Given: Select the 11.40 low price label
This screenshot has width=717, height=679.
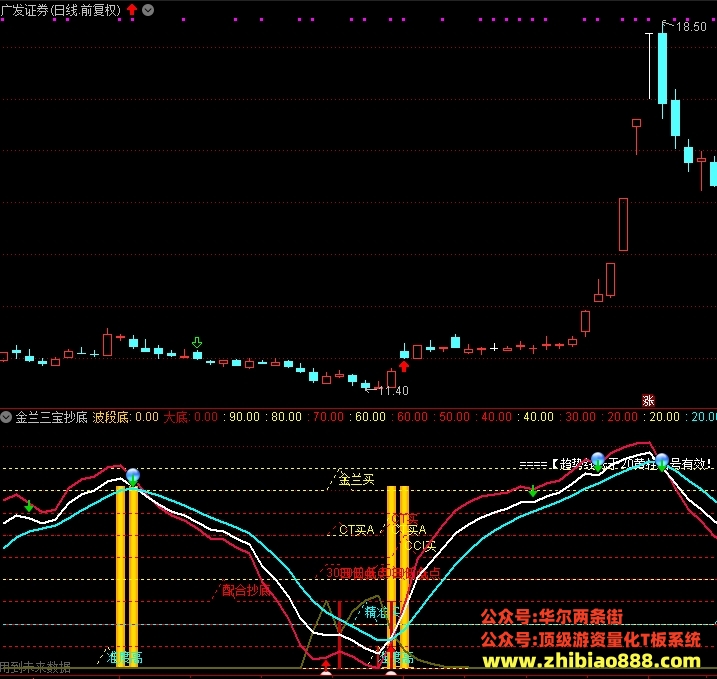Looking at the screenshot, I should point(393,390).
